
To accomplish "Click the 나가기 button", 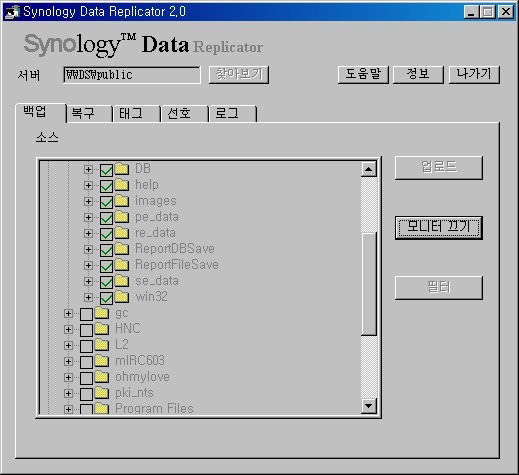I will click(474, 74).
